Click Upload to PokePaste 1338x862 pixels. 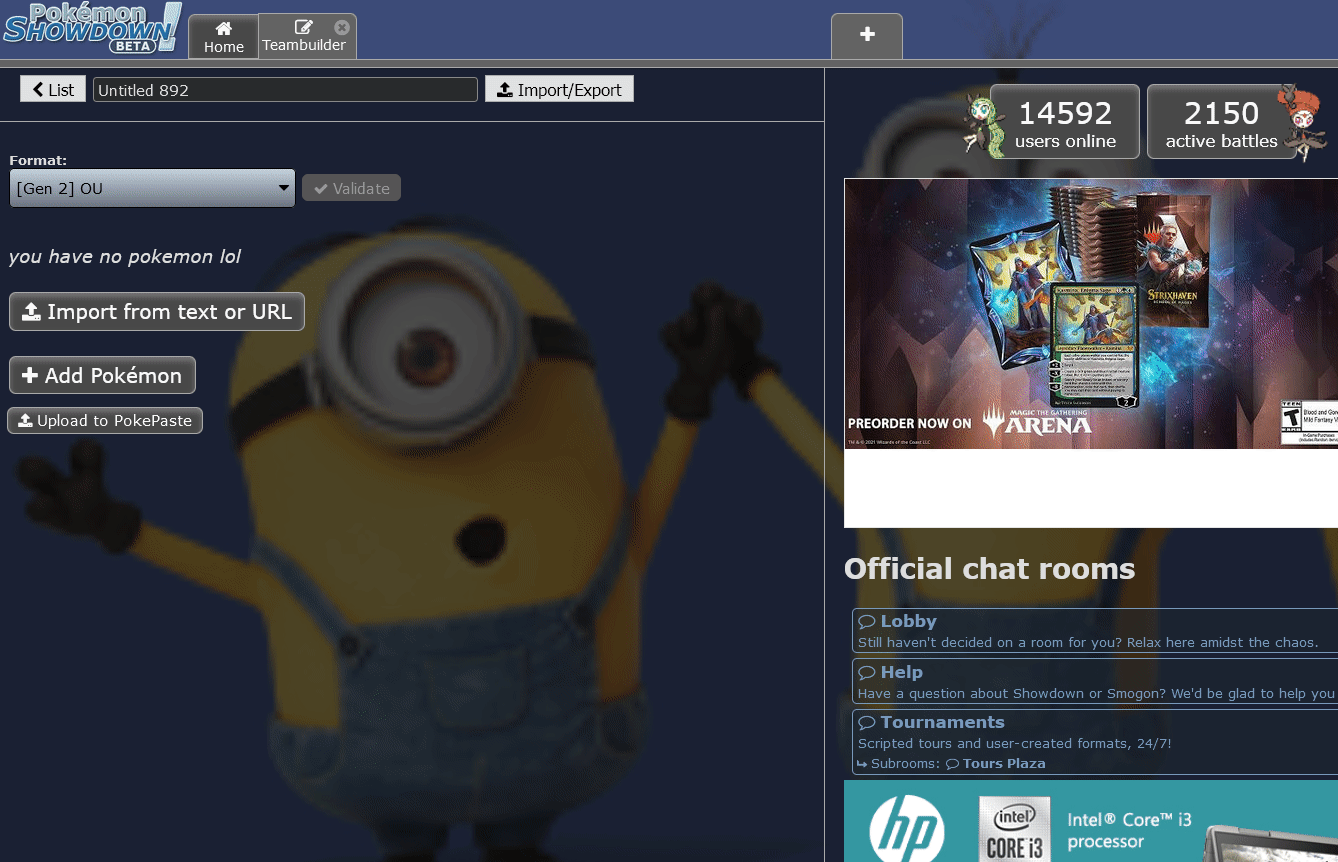[105, 421]
